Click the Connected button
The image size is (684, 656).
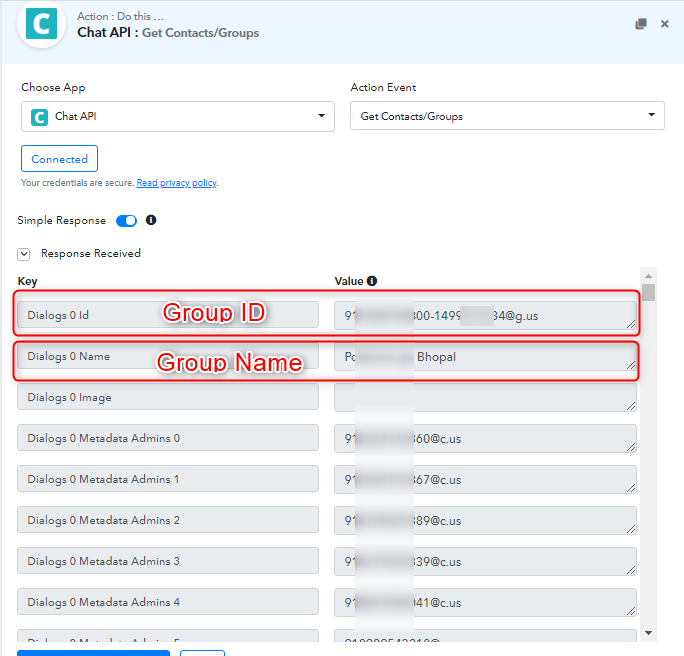pyautogui.click(x=59, y=159)
